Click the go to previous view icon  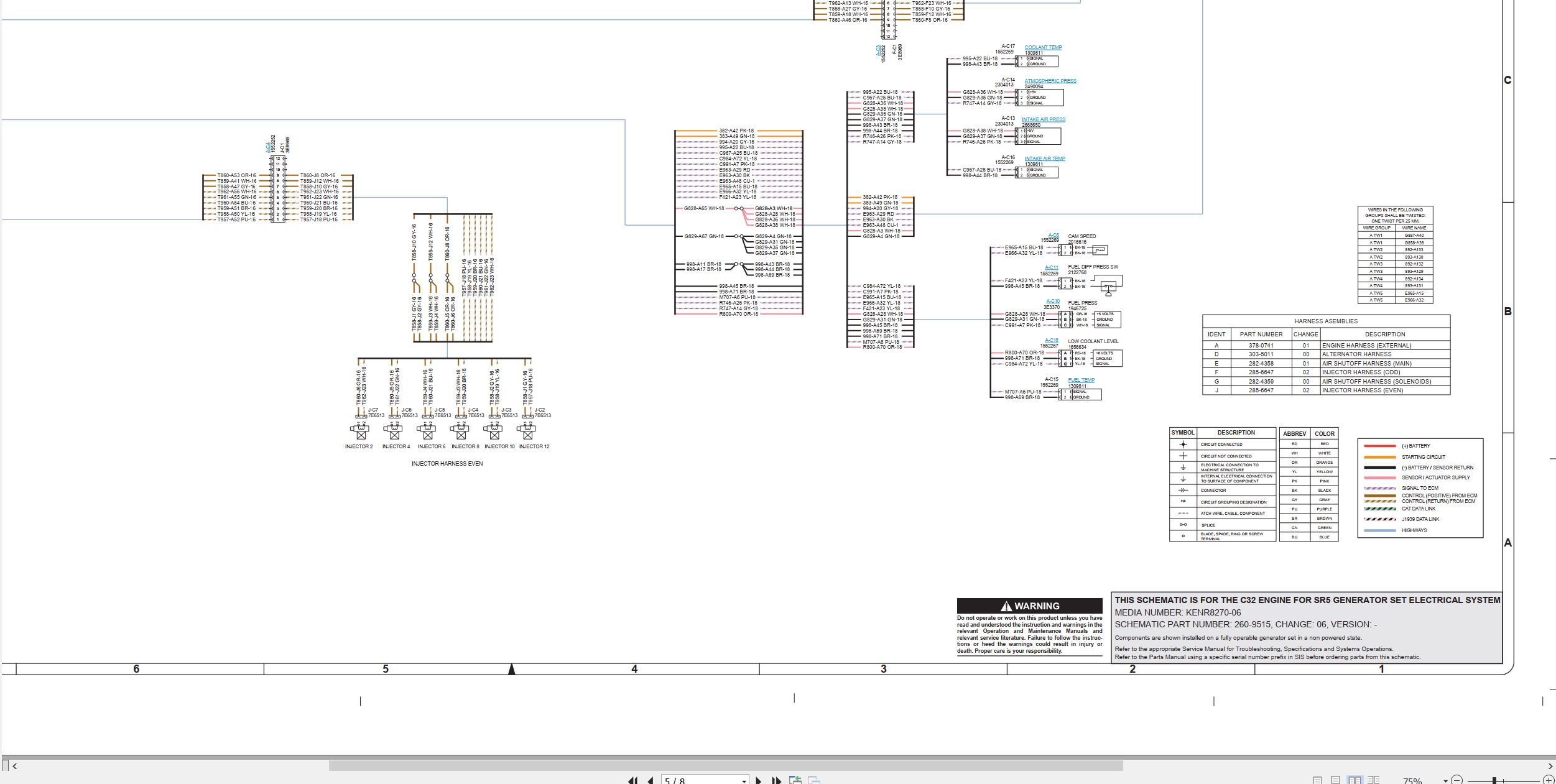click(x=795, y=780)
